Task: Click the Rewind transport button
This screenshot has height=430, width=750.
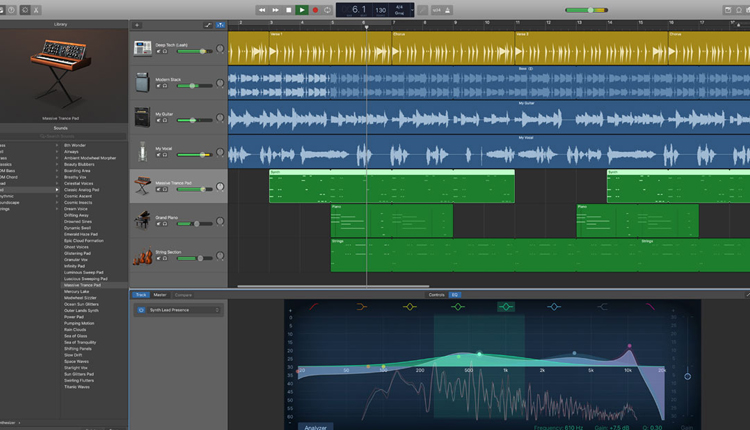Action: coord(262,10)
